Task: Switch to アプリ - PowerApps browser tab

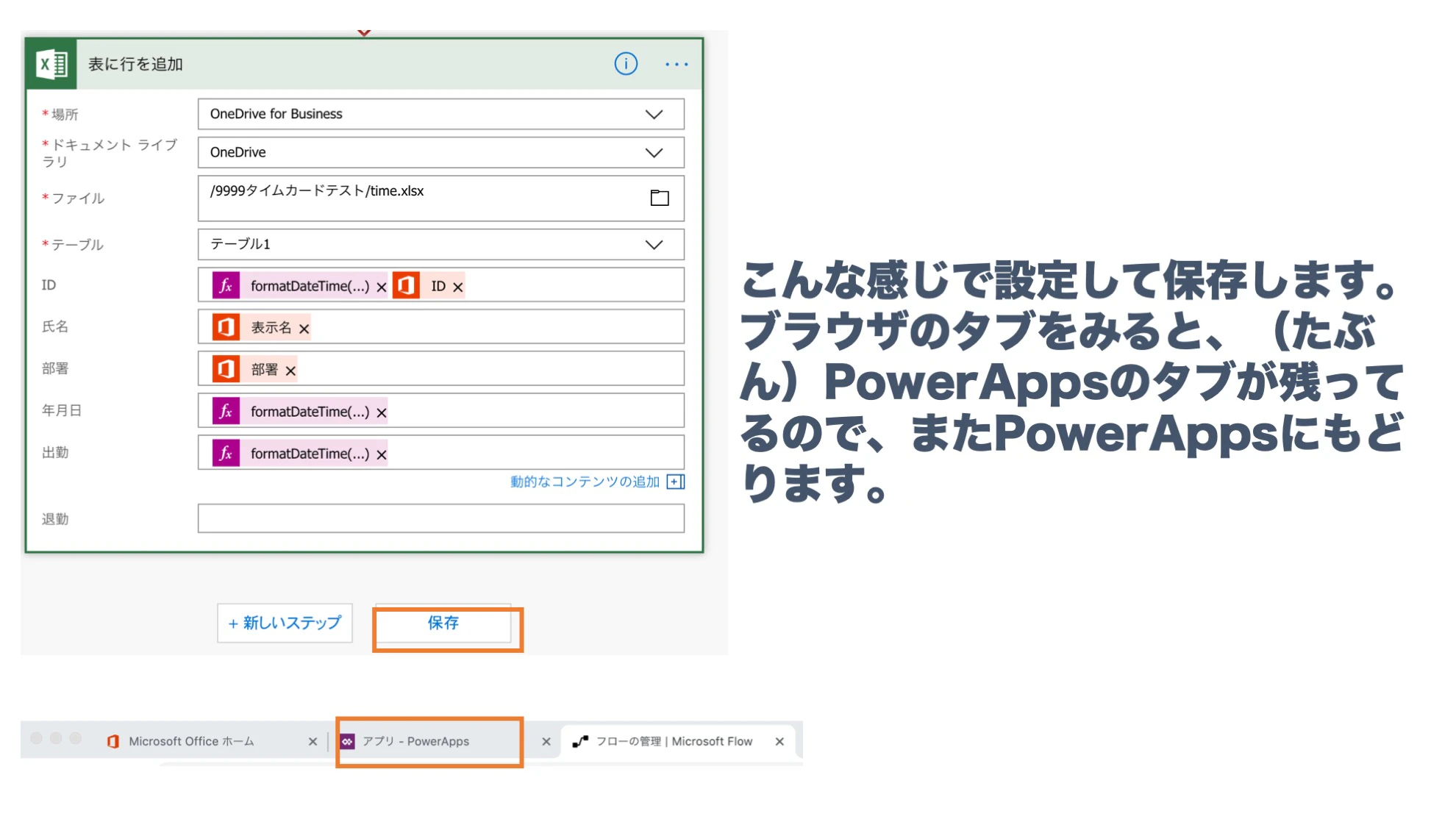Action: [415, 741]
